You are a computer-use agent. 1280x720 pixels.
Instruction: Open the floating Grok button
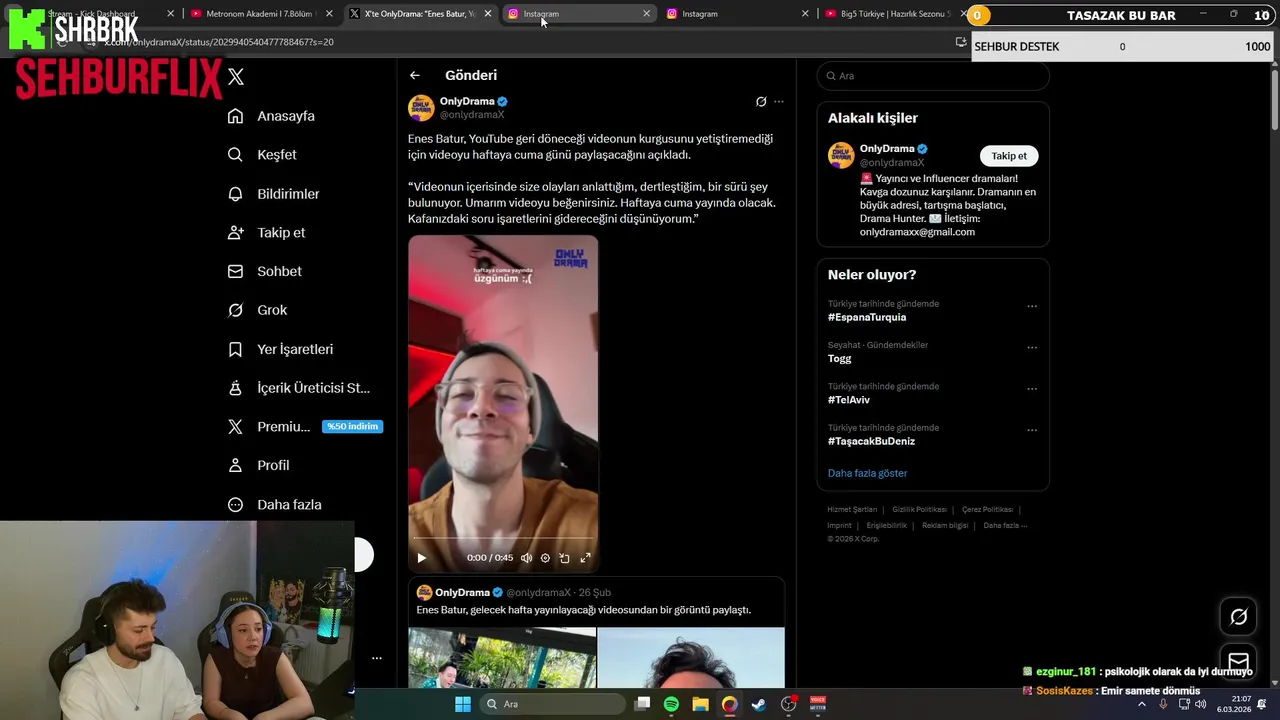pos(1238,617)
